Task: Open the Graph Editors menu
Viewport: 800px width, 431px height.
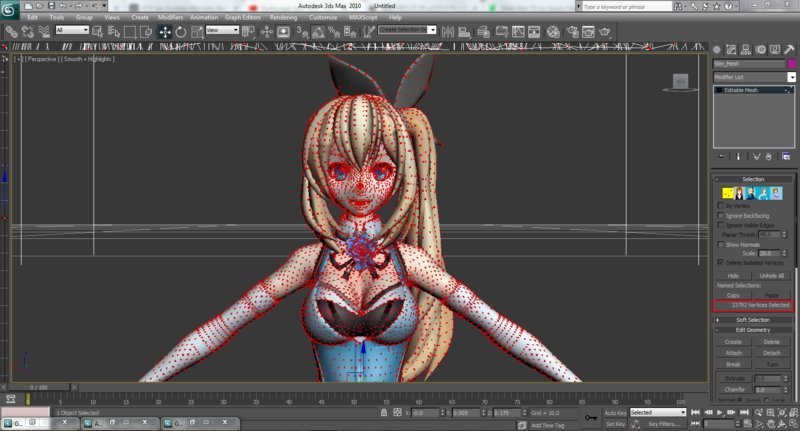Action: pyautogui.click(x=243, y=17)
